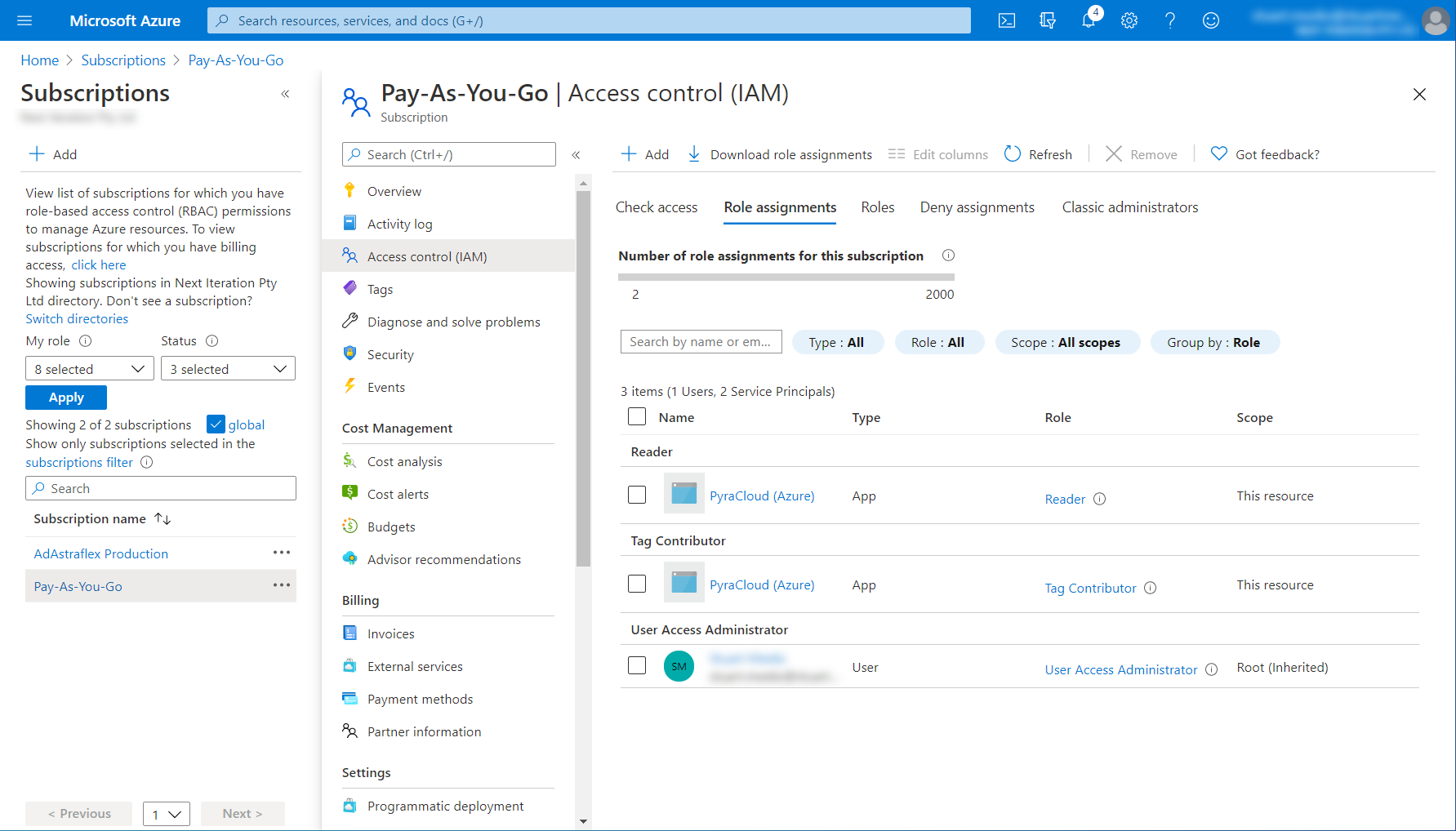1456x831 pixels.
Task: Open portal settings gear
Action: pos(1129,20)
